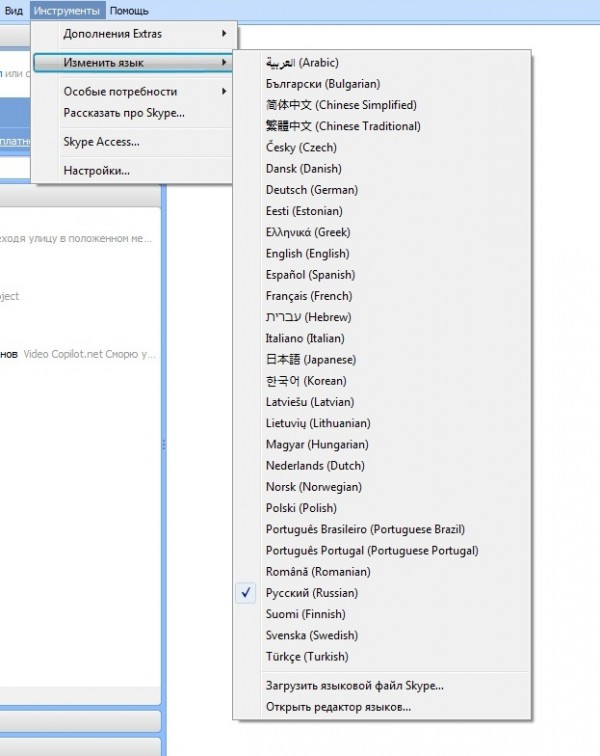Select English (English) language
This screenshot has height=756, width=600.
[x=382, y=254]
